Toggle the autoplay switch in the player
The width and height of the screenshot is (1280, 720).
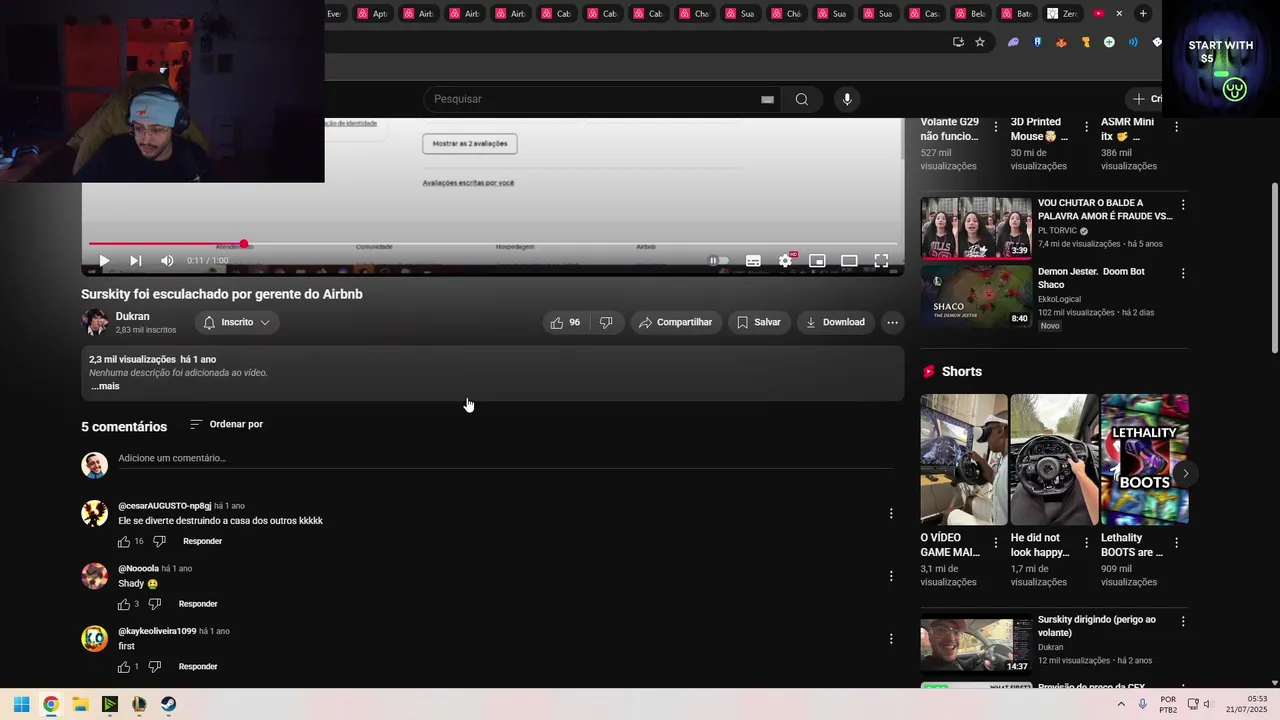(719, 261)
